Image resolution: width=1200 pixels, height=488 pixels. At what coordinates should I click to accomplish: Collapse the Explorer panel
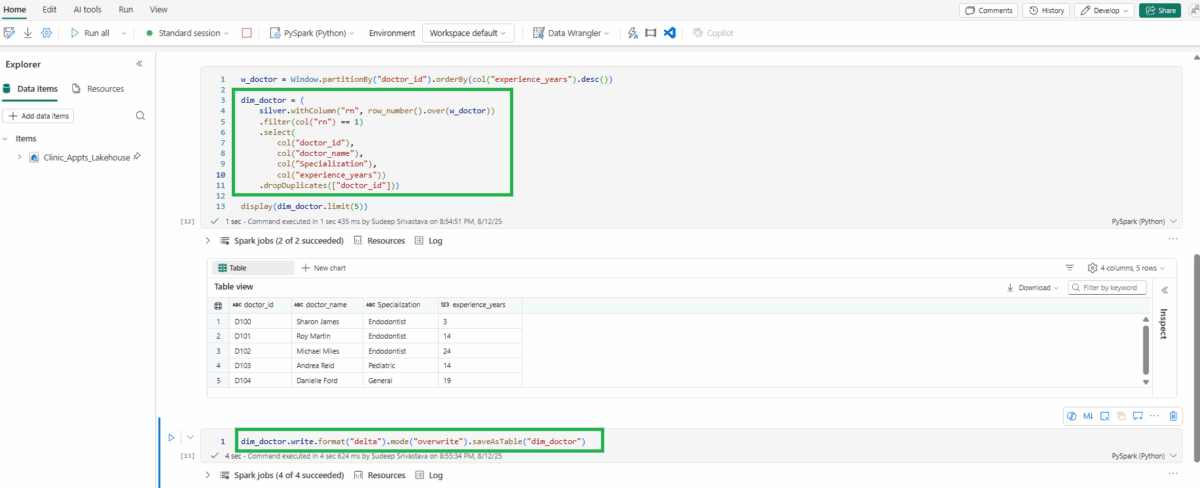tap(139, 64)
